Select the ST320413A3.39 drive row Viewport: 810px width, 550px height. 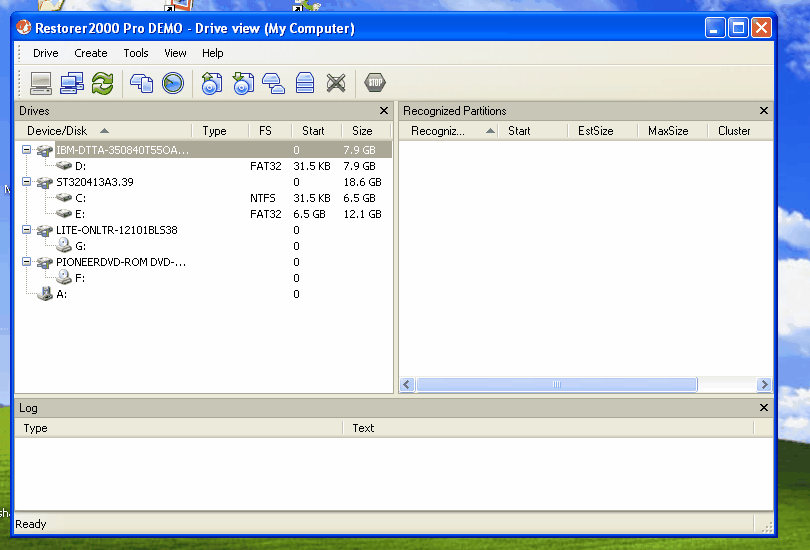pos(204,182)
